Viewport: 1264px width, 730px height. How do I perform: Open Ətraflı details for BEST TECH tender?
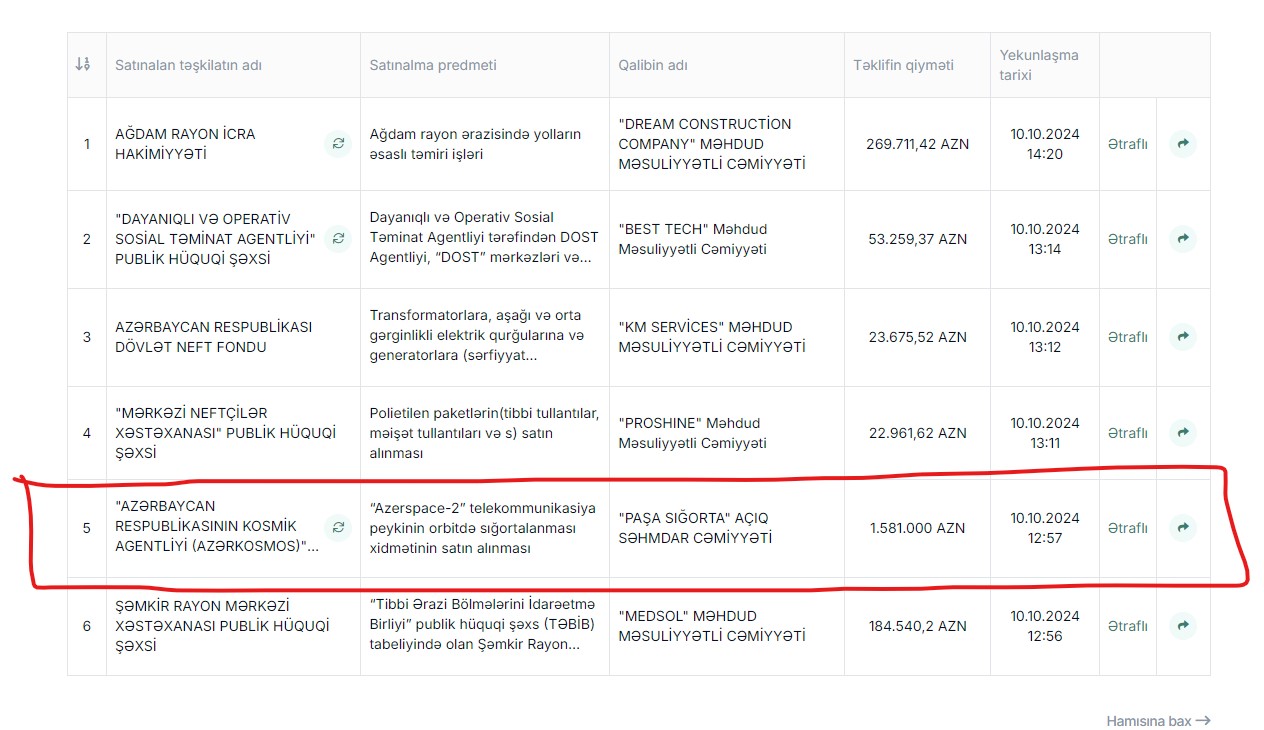point(1127,239)
